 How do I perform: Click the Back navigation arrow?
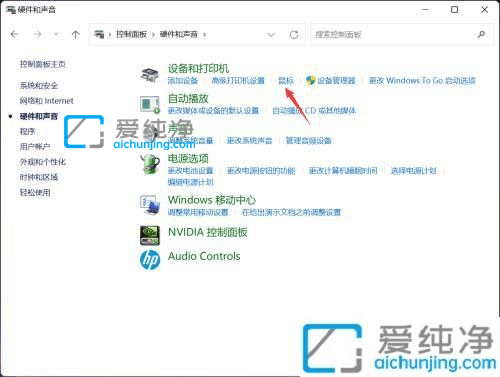click(x=14, y=34)
